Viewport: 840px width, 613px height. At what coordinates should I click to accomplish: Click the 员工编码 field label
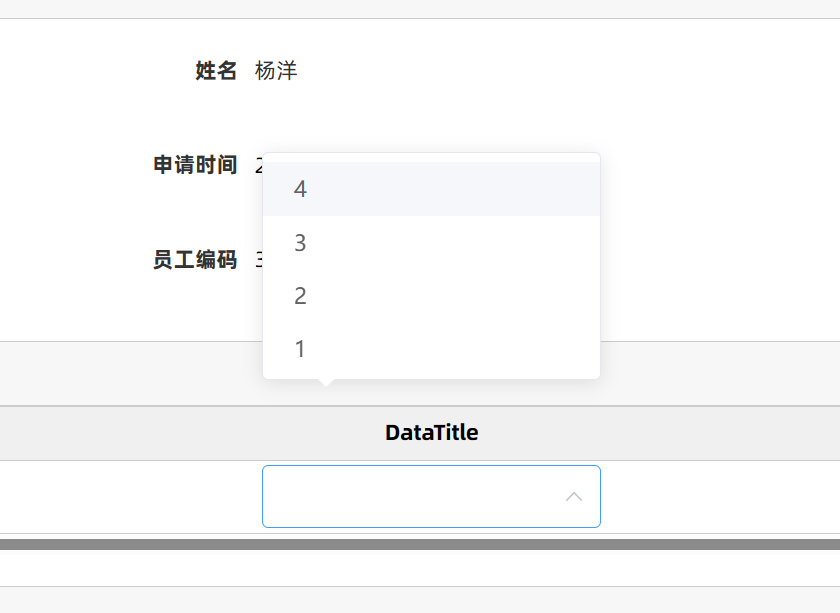pyautogui.click(x=195, y=260)
